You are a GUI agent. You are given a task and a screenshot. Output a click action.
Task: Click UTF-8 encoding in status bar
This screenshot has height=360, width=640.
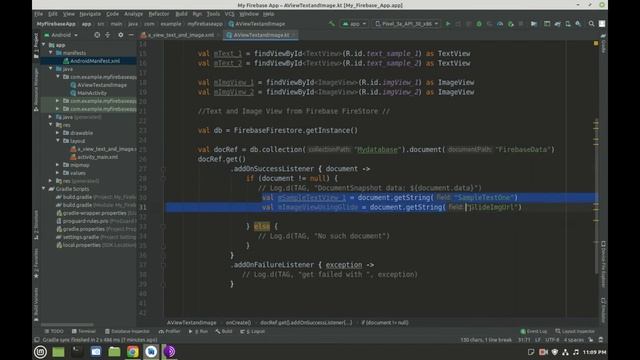(552, 340)
